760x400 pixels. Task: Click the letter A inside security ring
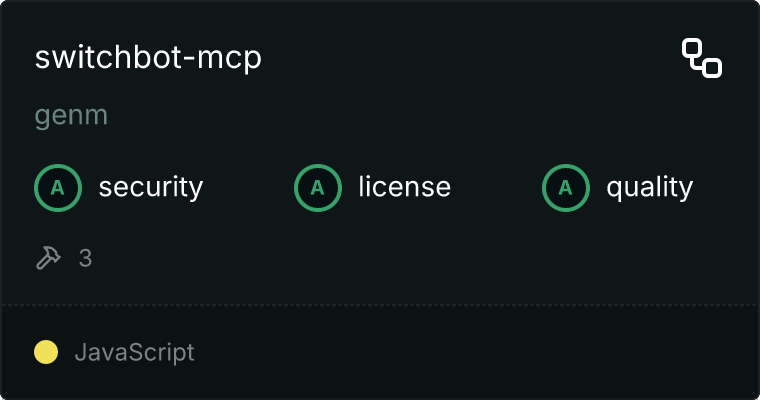tap(58, 188)
